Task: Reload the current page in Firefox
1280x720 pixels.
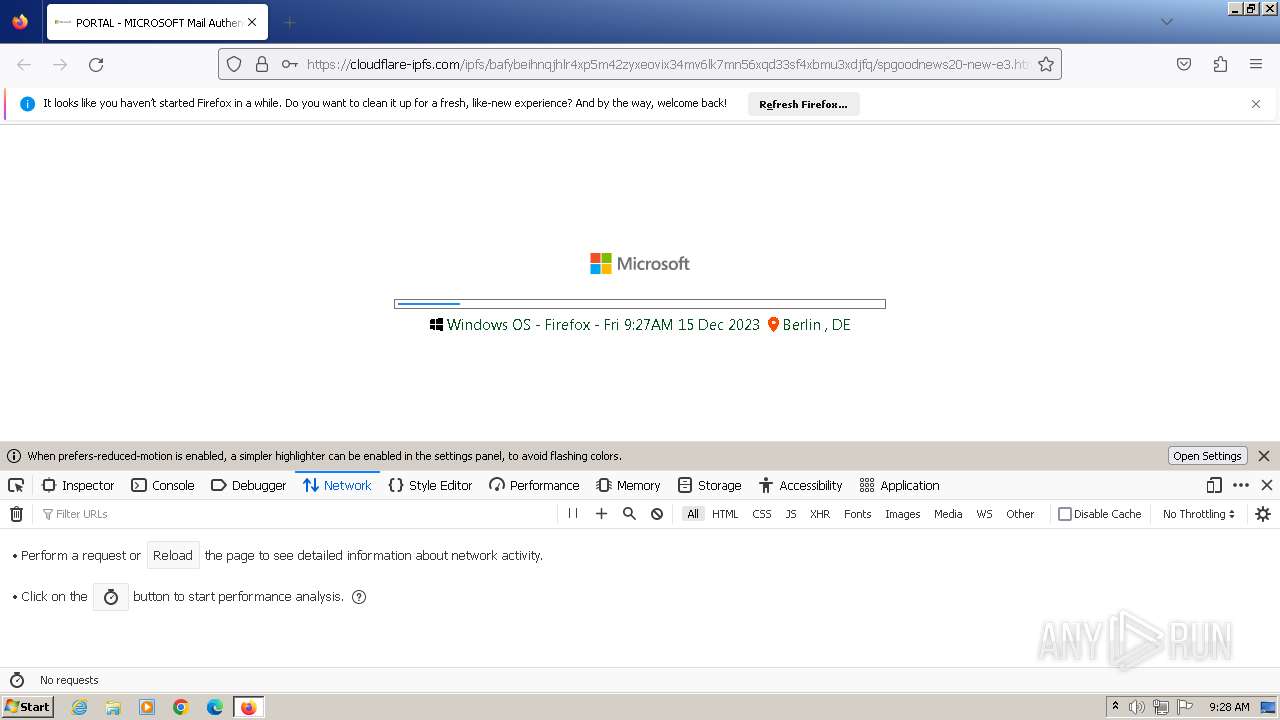Action: 96,64
